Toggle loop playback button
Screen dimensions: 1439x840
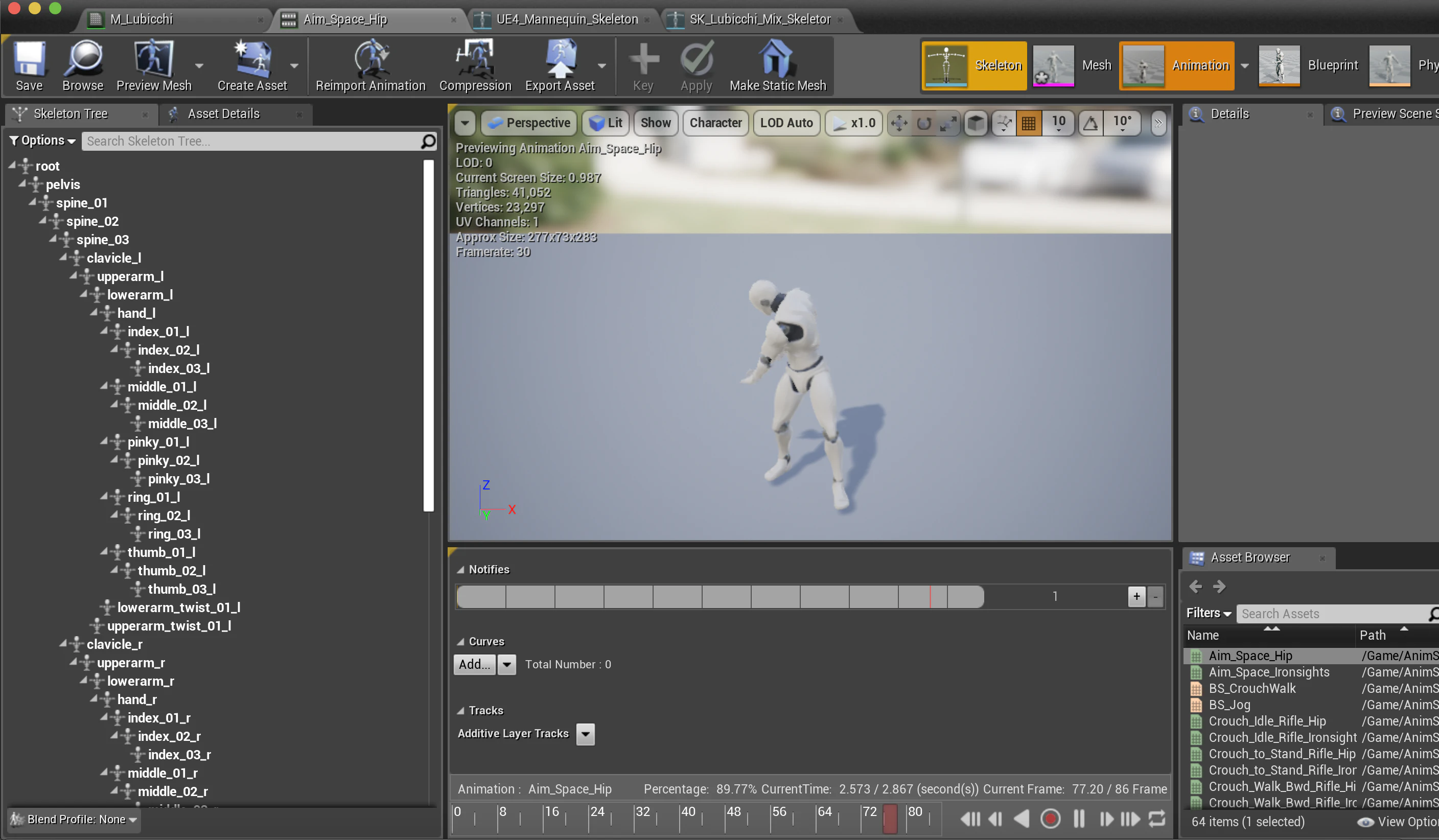tap(1157, 819)
